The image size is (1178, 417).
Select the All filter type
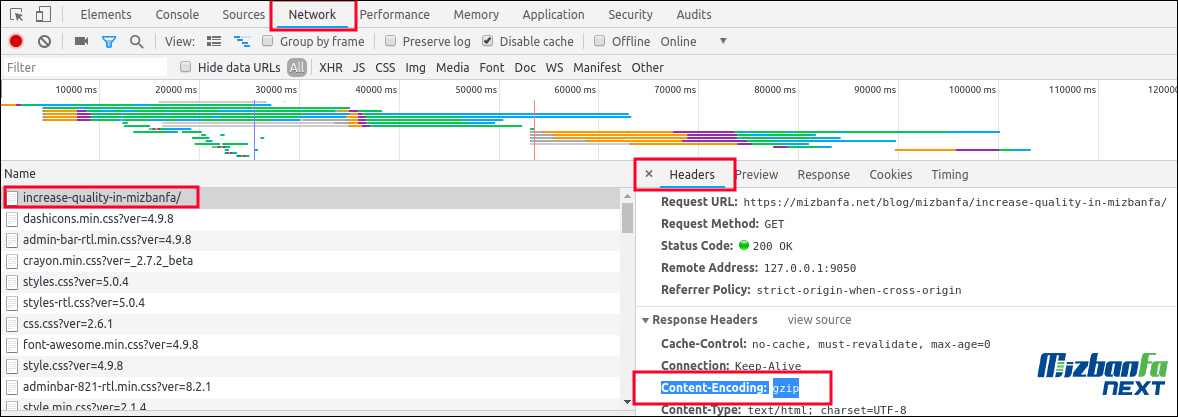pos(297,68)
